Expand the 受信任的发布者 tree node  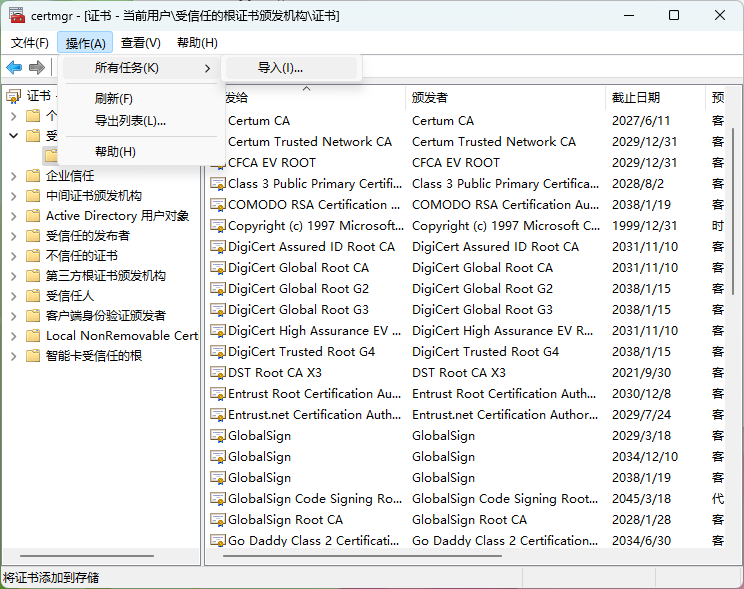tap(13, 236)
